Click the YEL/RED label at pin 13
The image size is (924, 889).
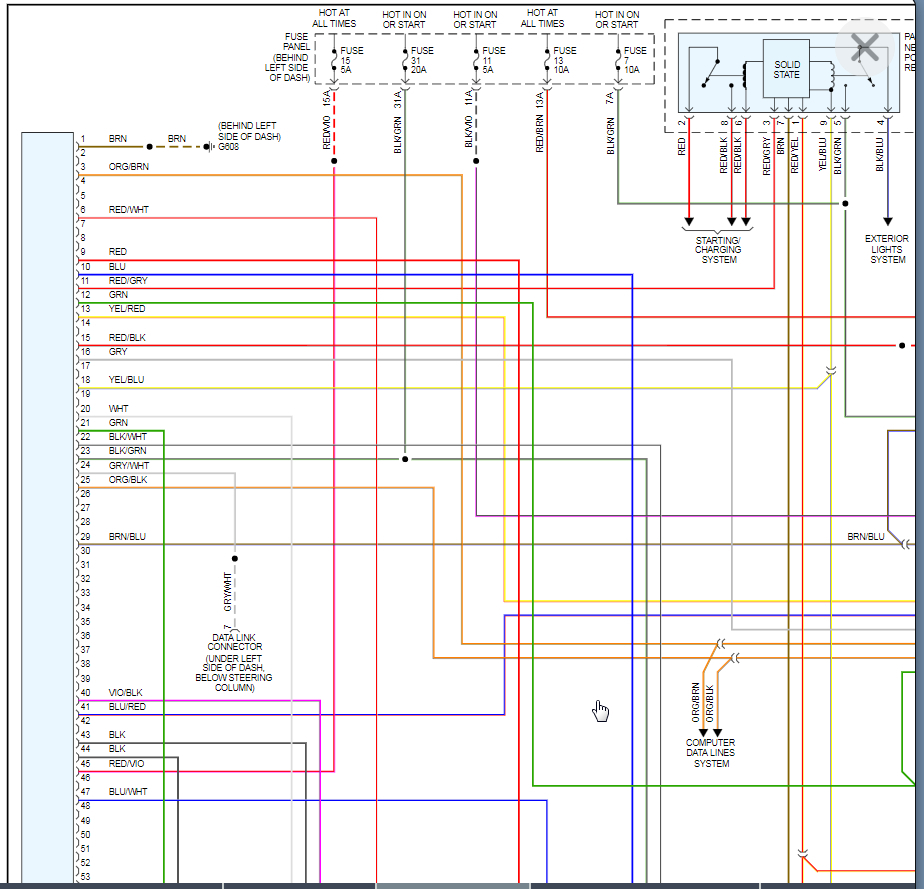click(127, 309)
